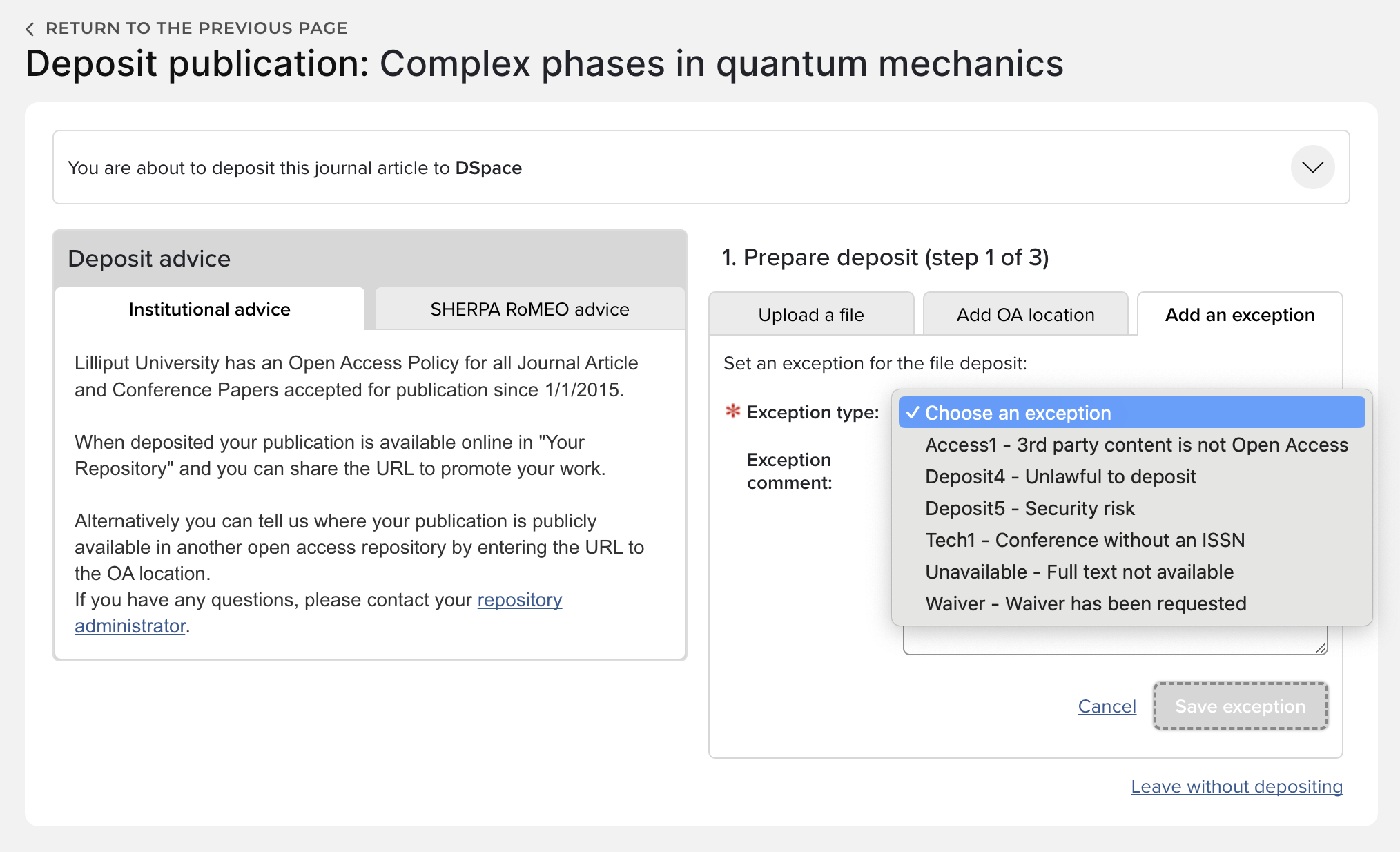Viewport: 1400px width, 852px height.
Task: Pick Waiver has been requested option
Action: pos(1085,603)
